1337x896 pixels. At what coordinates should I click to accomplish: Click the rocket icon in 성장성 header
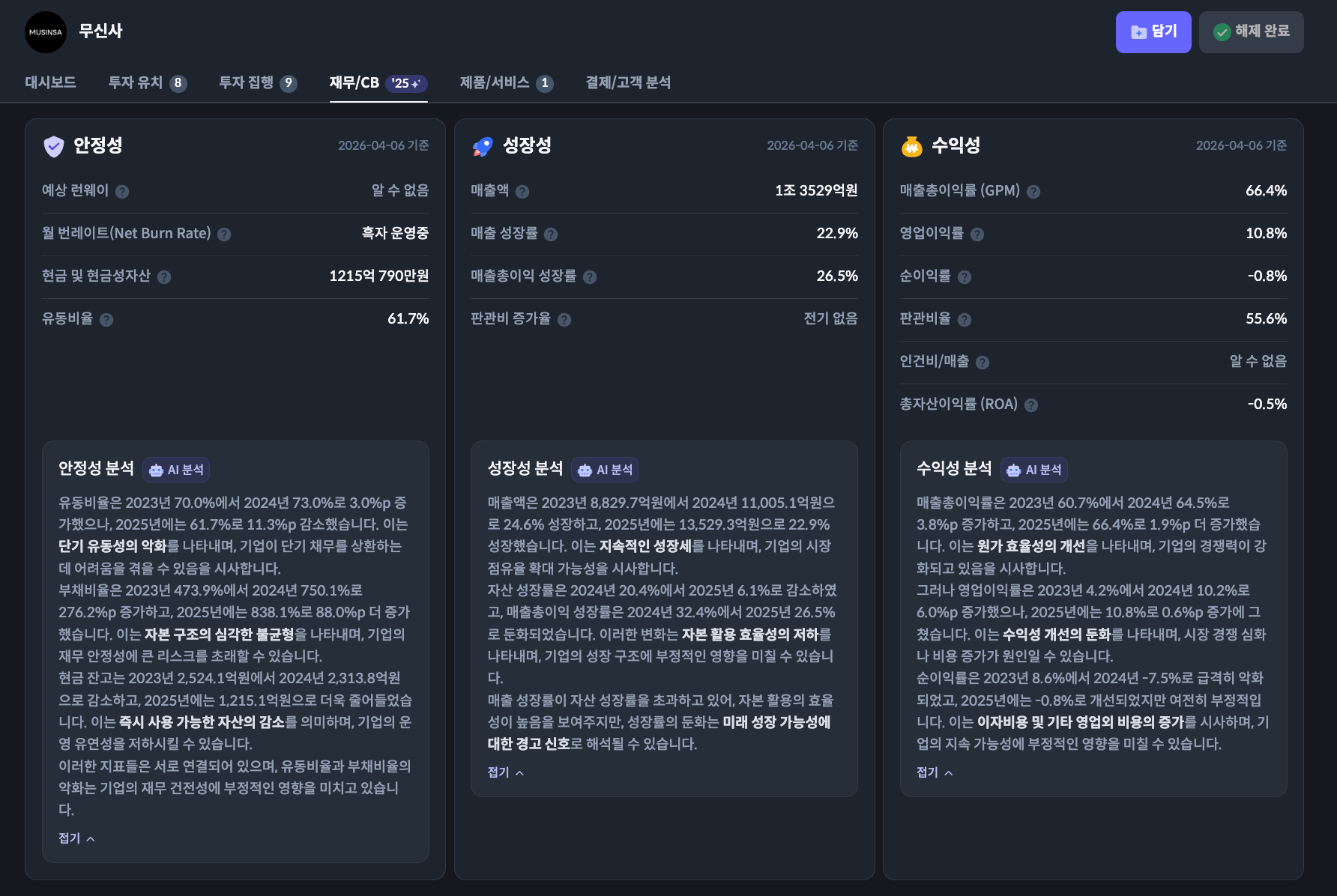[x=483, y=146]
